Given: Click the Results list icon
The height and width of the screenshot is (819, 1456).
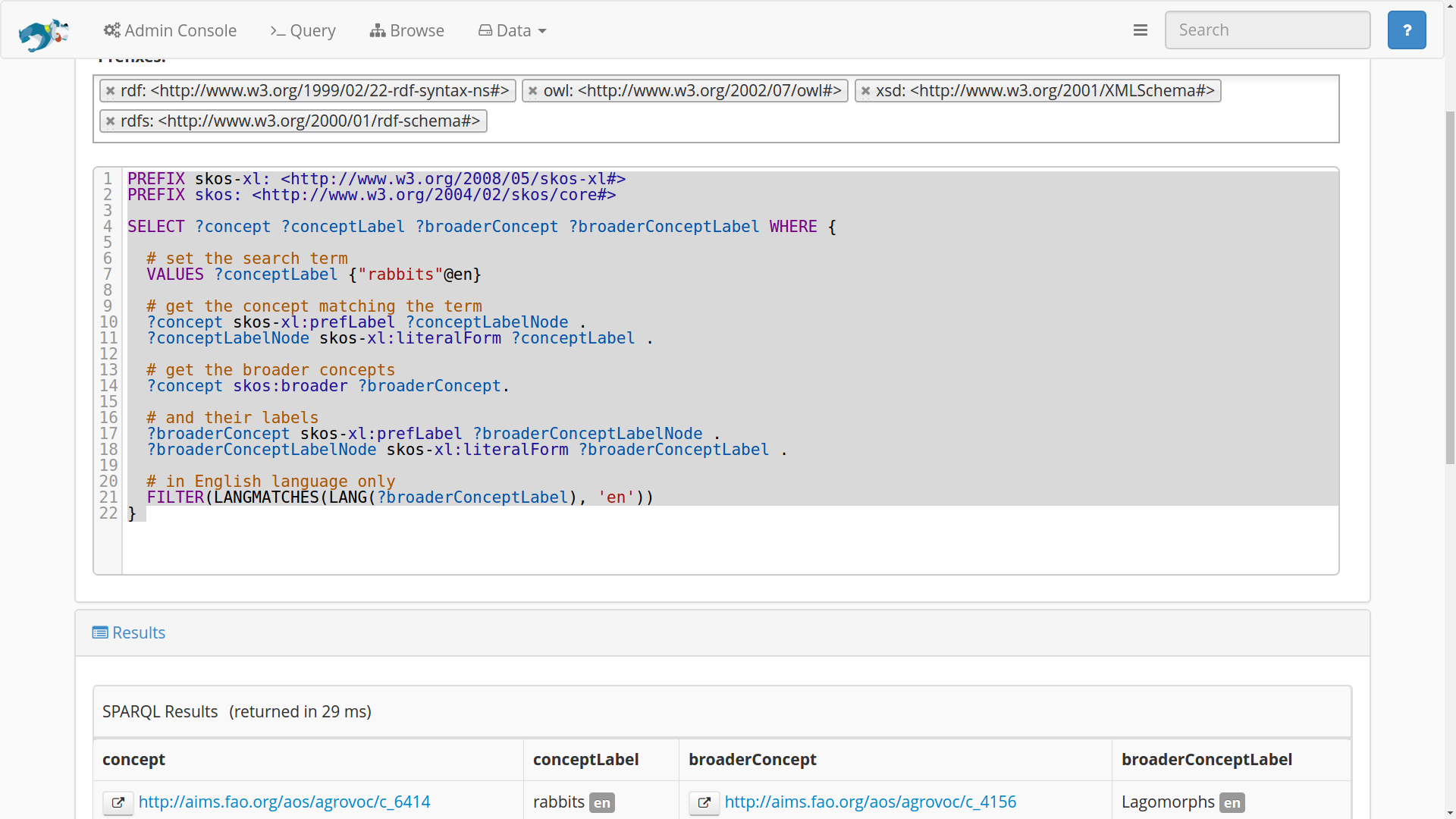Looking at the screenshot, I should [x=100, y=632].
